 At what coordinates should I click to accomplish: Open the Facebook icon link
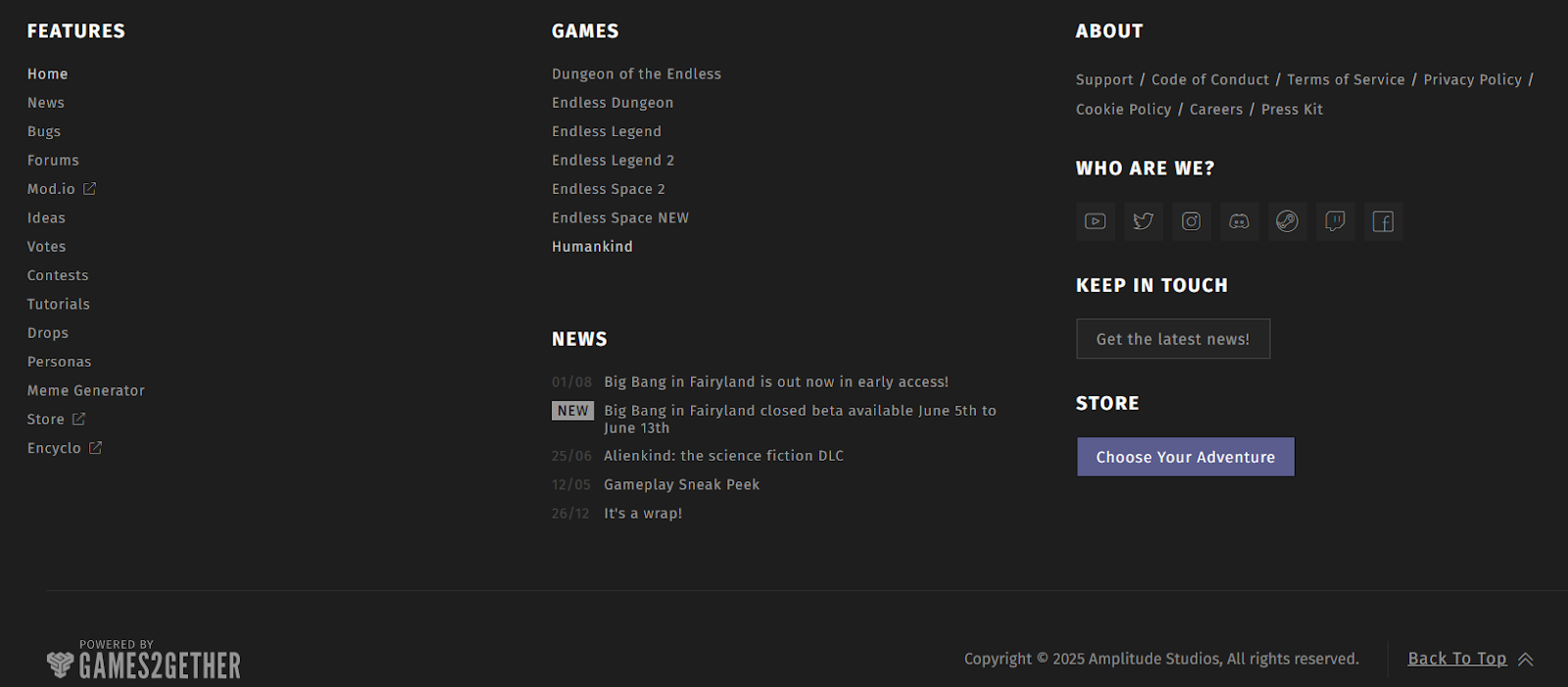pyautogui.click(x=1383, y=221)
